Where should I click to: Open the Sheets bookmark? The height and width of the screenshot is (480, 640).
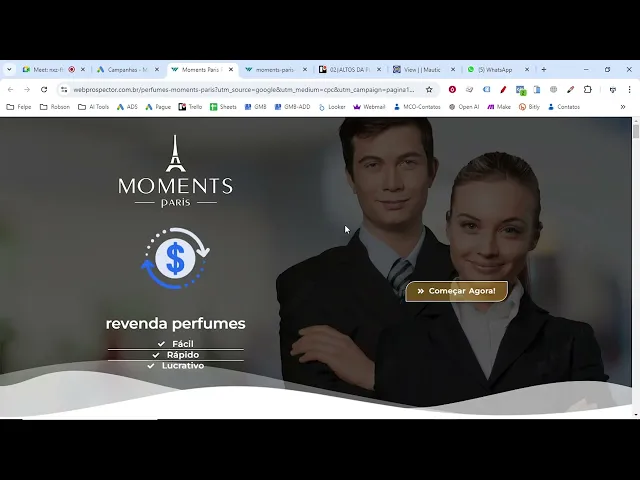223,107
